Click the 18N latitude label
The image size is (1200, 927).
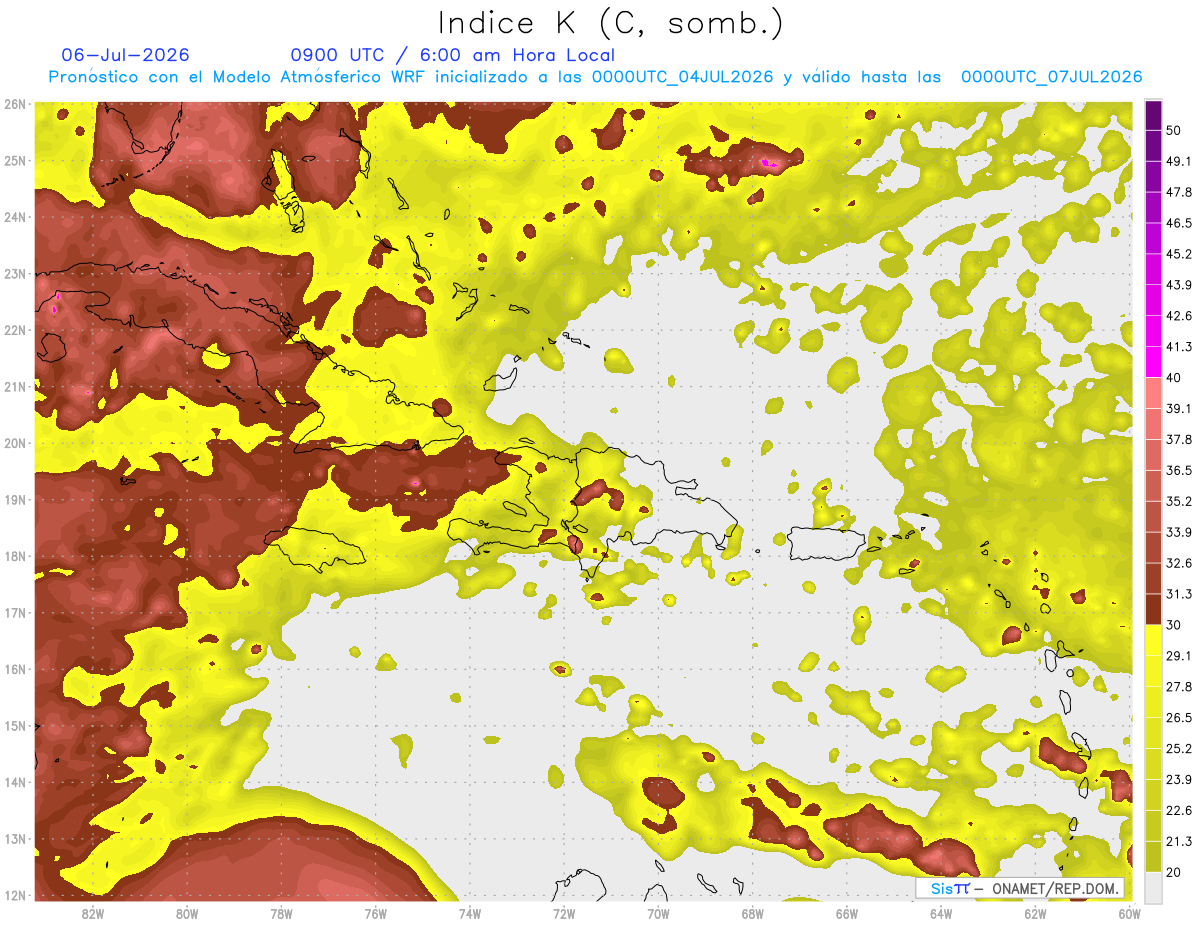pos(14,556)
